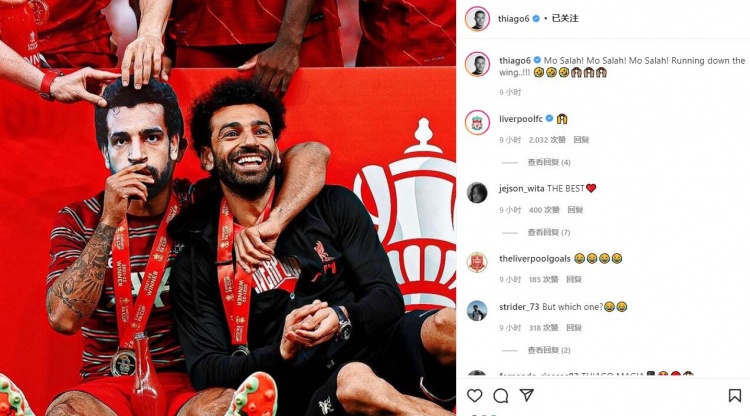Open strider_73 commenter avatar

[x=477, y=311]
